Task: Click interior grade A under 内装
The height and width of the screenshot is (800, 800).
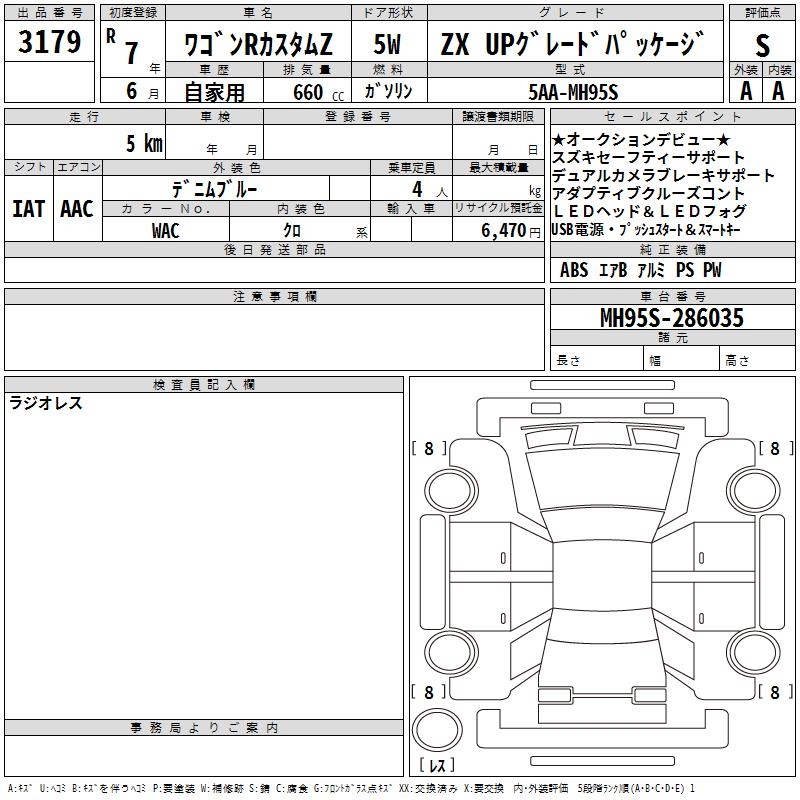Action: click(778, 91)
